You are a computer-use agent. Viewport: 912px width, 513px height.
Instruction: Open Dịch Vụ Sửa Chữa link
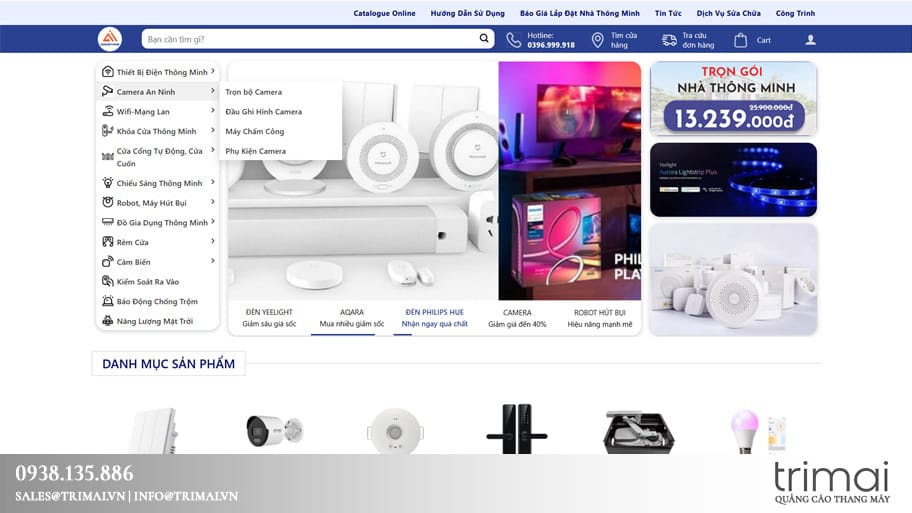pos(729,13)
